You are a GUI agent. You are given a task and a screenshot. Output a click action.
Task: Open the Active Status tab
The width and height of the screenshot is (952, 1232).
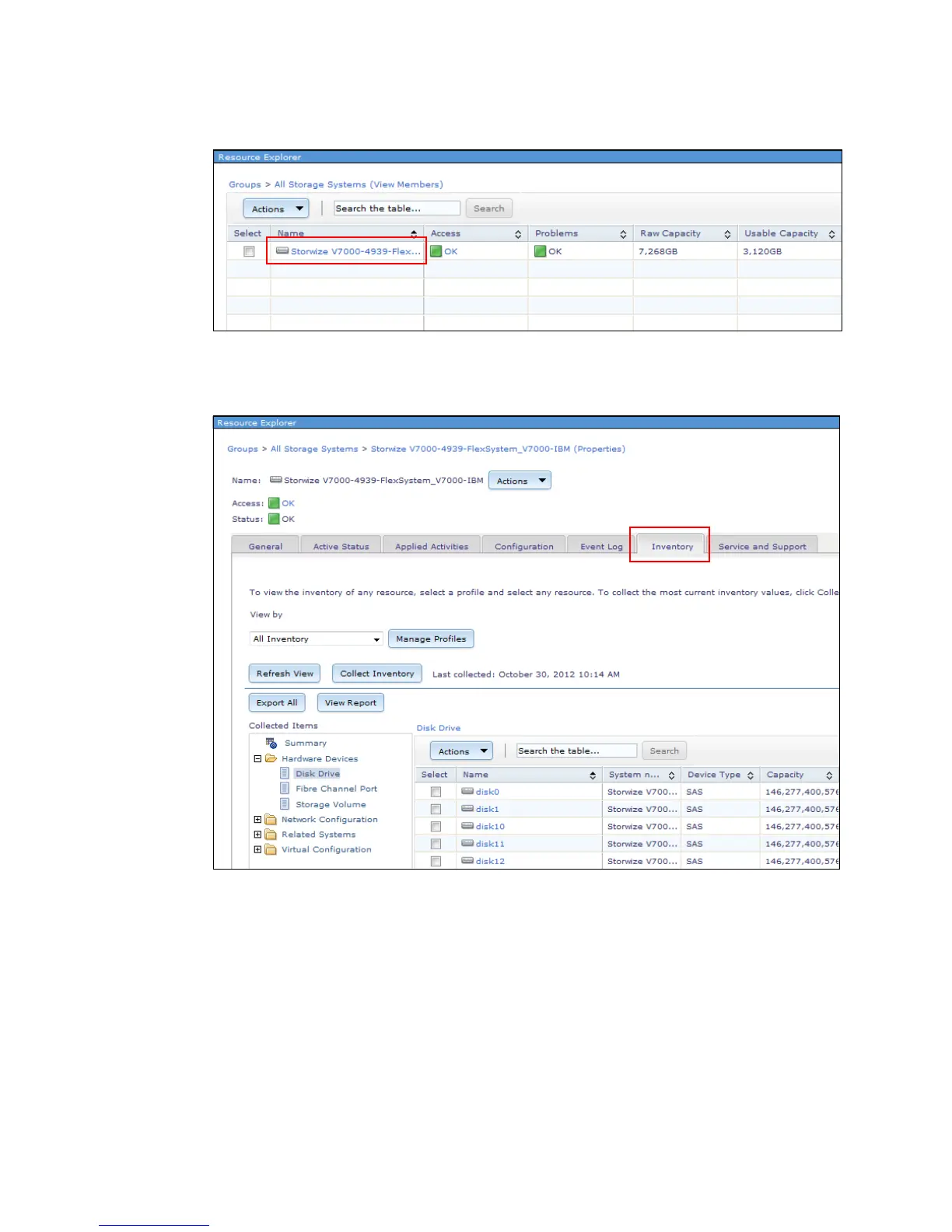(341, 546)
